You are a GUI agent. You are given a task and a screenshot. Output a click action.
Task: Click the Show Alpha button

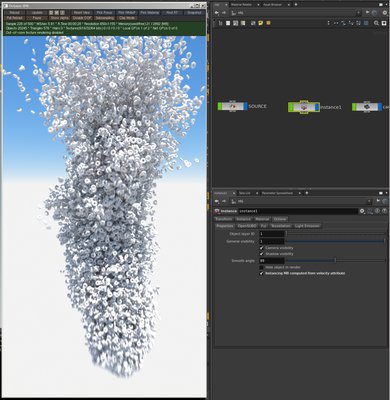pos(60,18)
